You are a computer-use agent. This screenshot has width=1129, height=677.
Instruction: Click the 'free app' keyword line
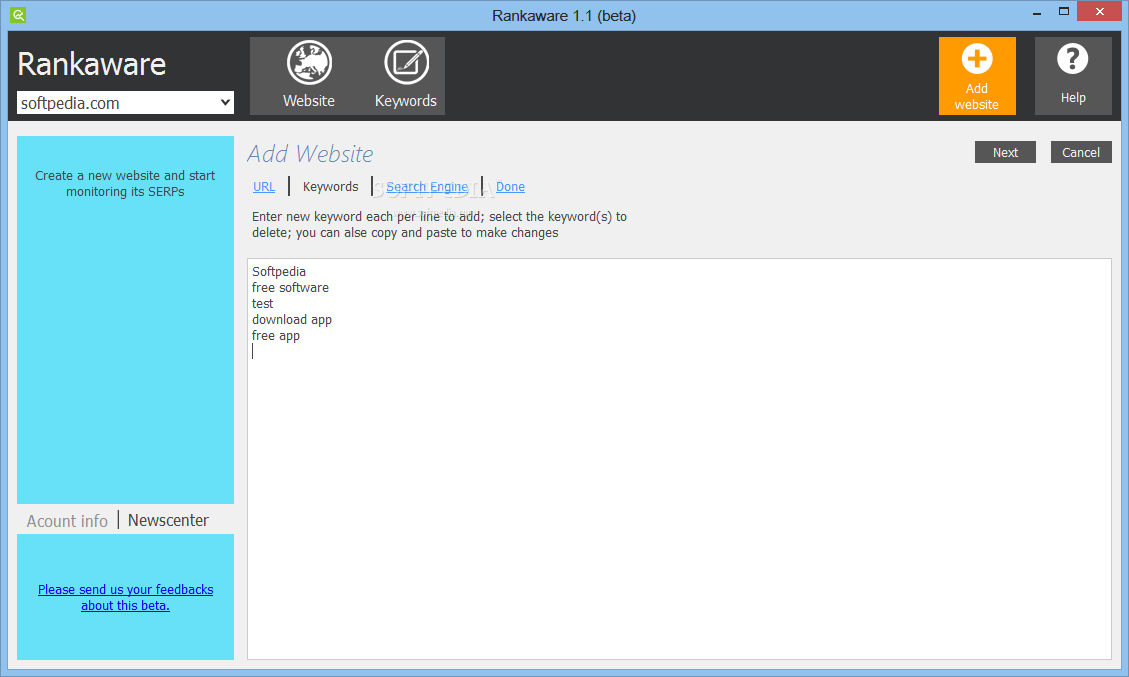[x=276, y=336]
